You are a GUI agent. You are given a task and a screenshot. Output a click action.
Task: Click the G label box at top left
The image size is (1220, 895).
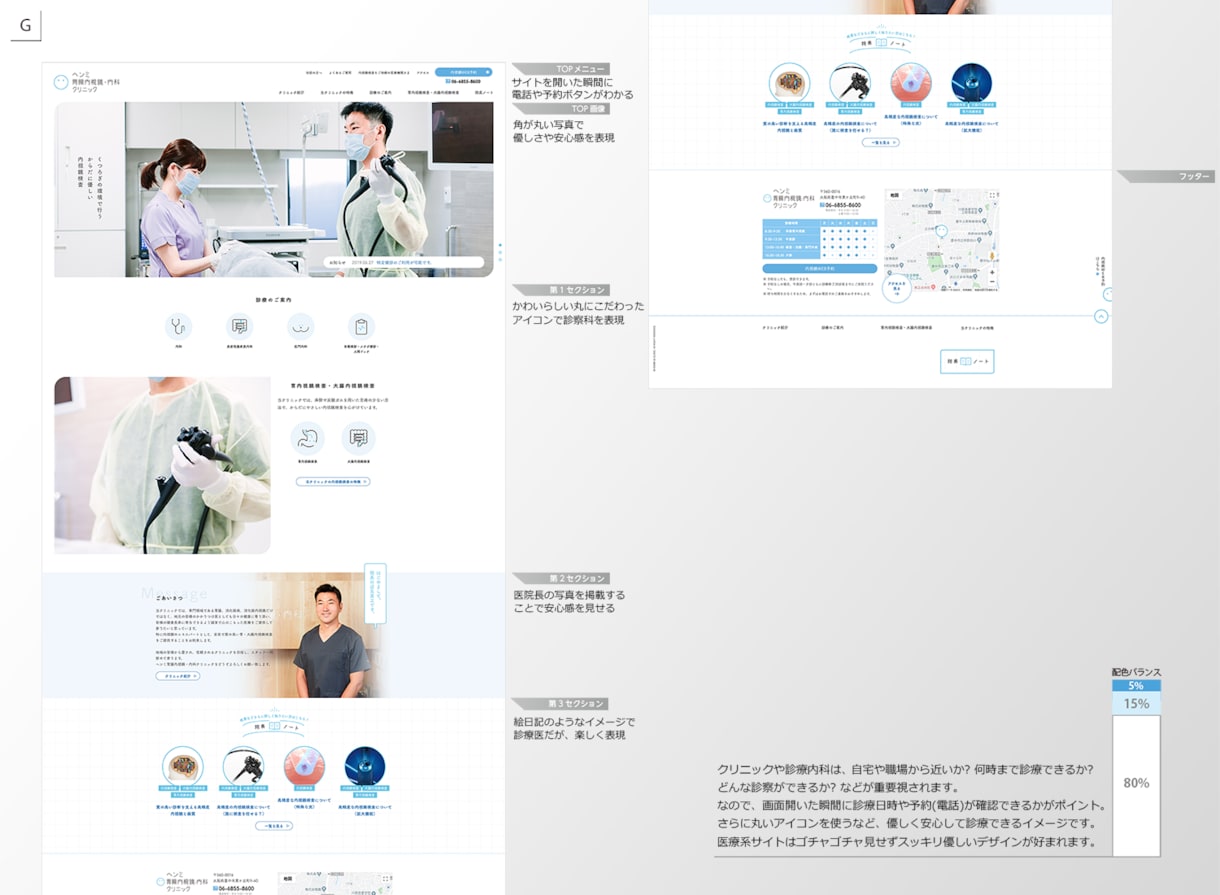(25, 24)
